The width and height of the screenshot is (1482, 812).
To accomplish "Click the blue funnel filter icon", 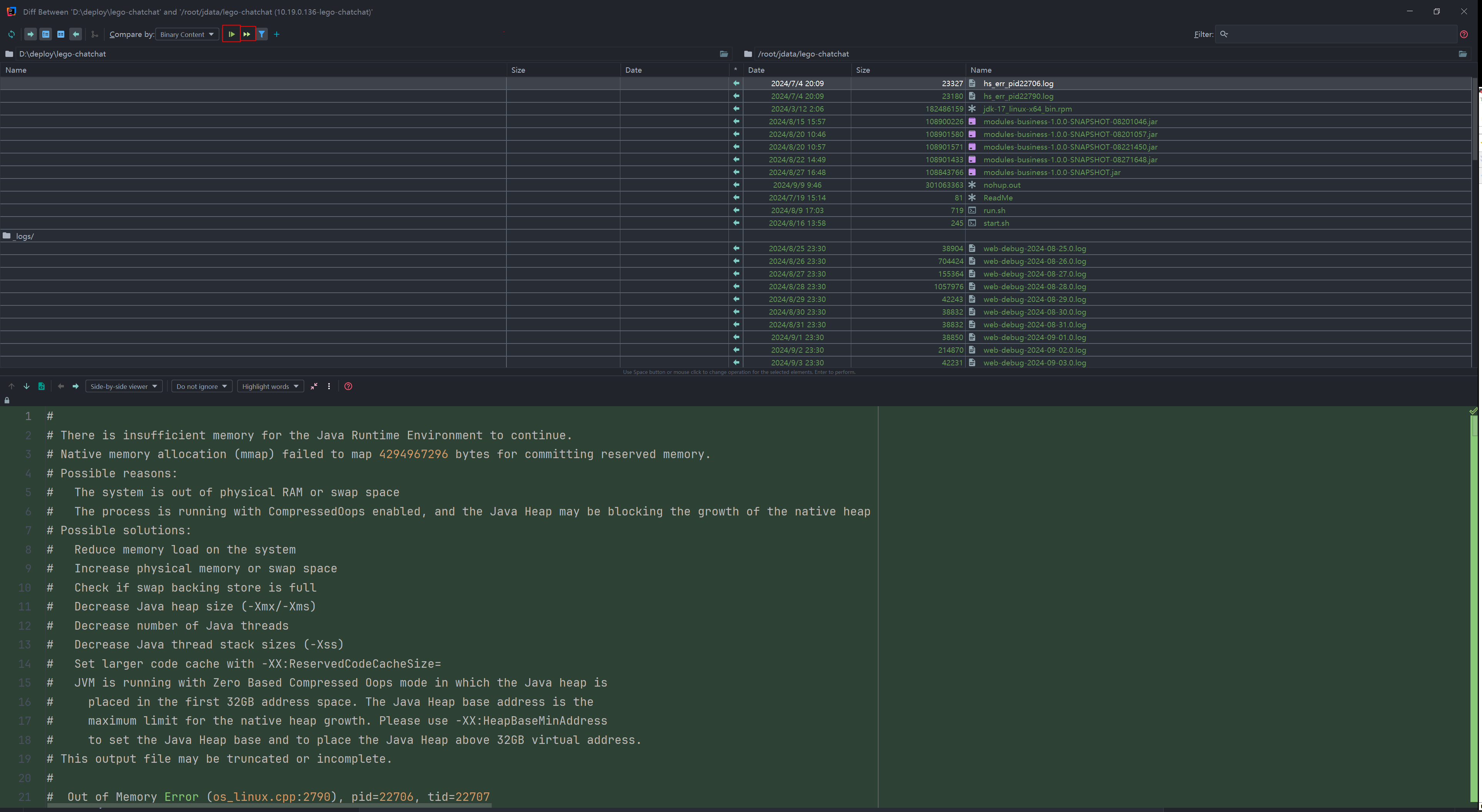I will (x=262, y=35).
